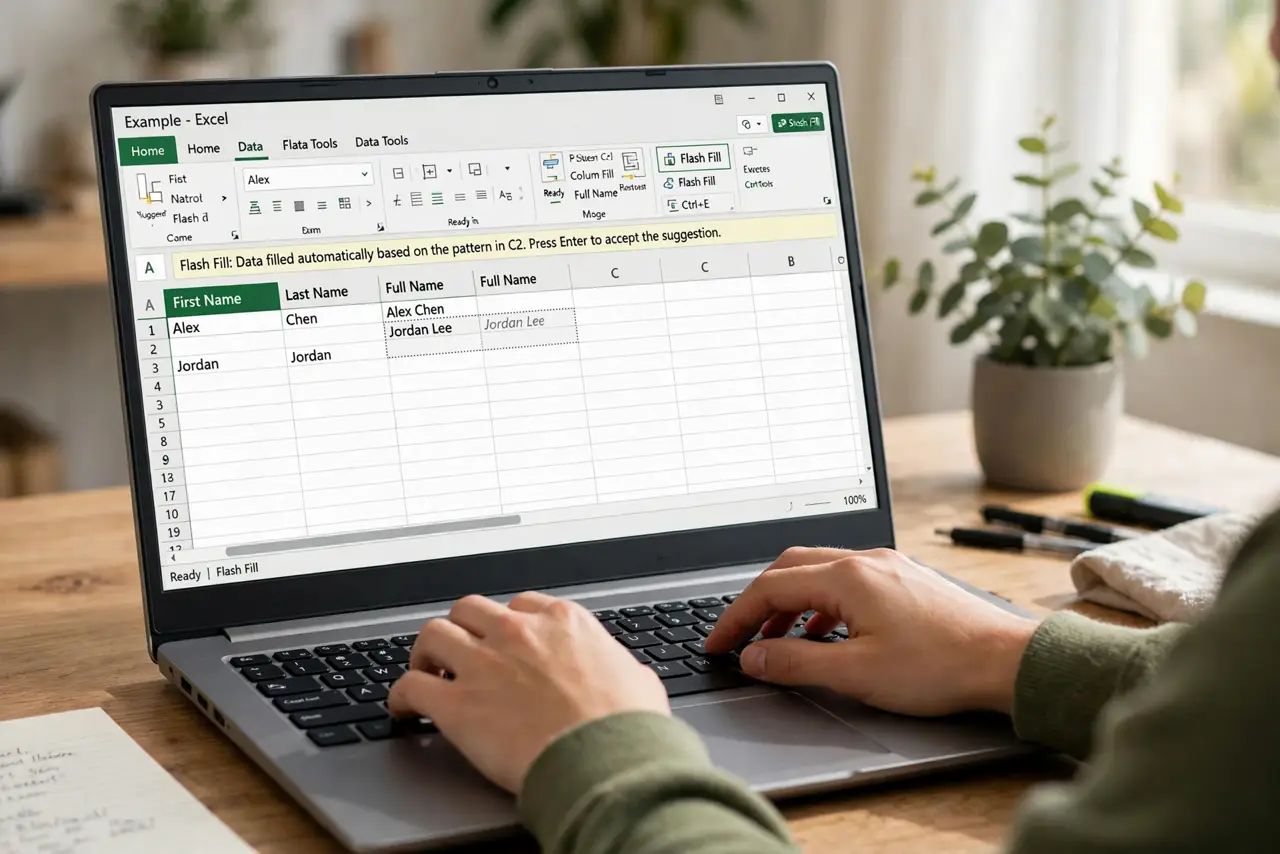Image resolution: width=1280 pixels, height=854 pixels.
Task: Click the box with minus icon
Action: click(x=398, y=173)
